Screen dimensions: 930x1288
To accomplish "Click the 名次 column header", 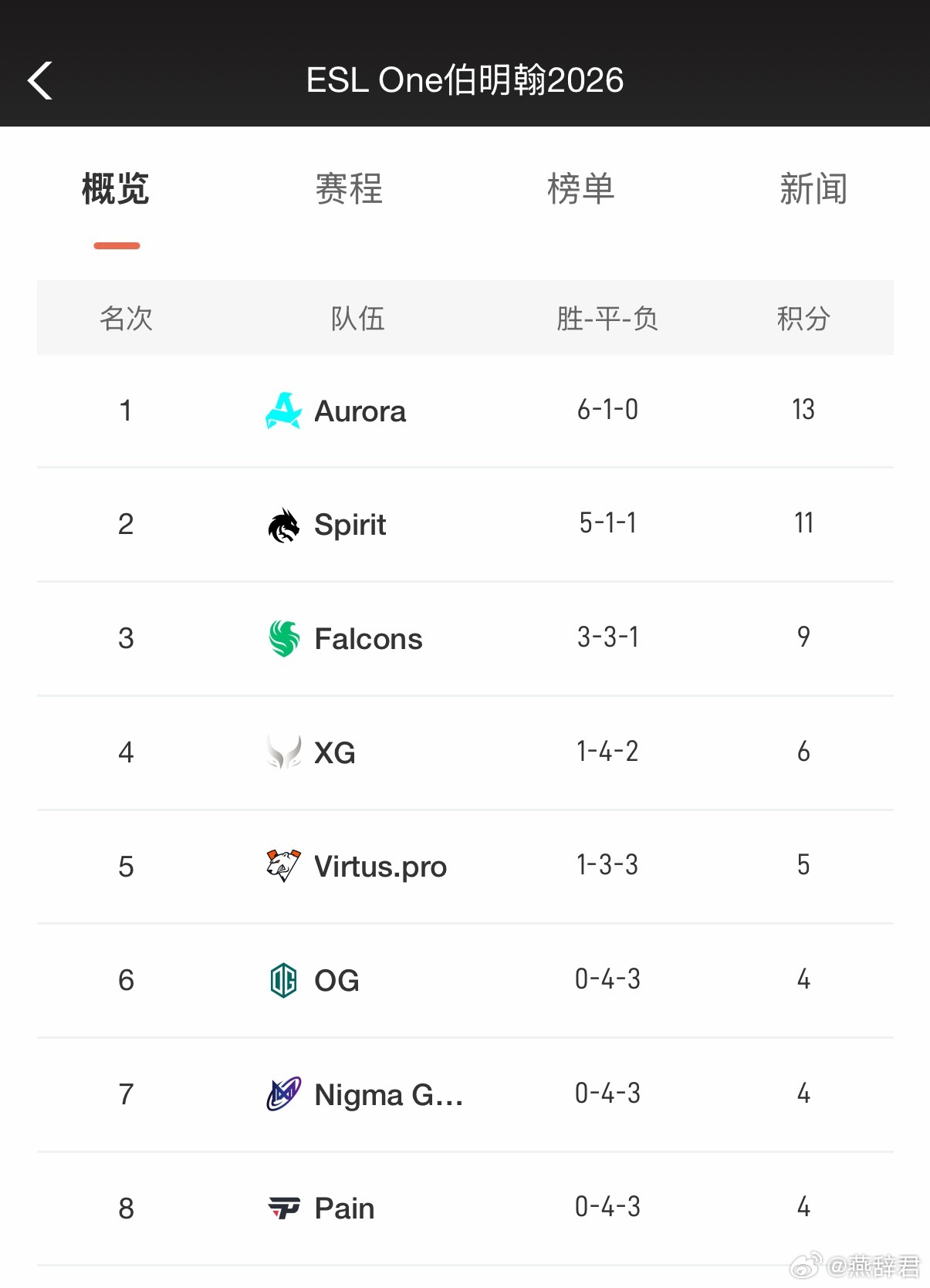I will coord(126,318).
